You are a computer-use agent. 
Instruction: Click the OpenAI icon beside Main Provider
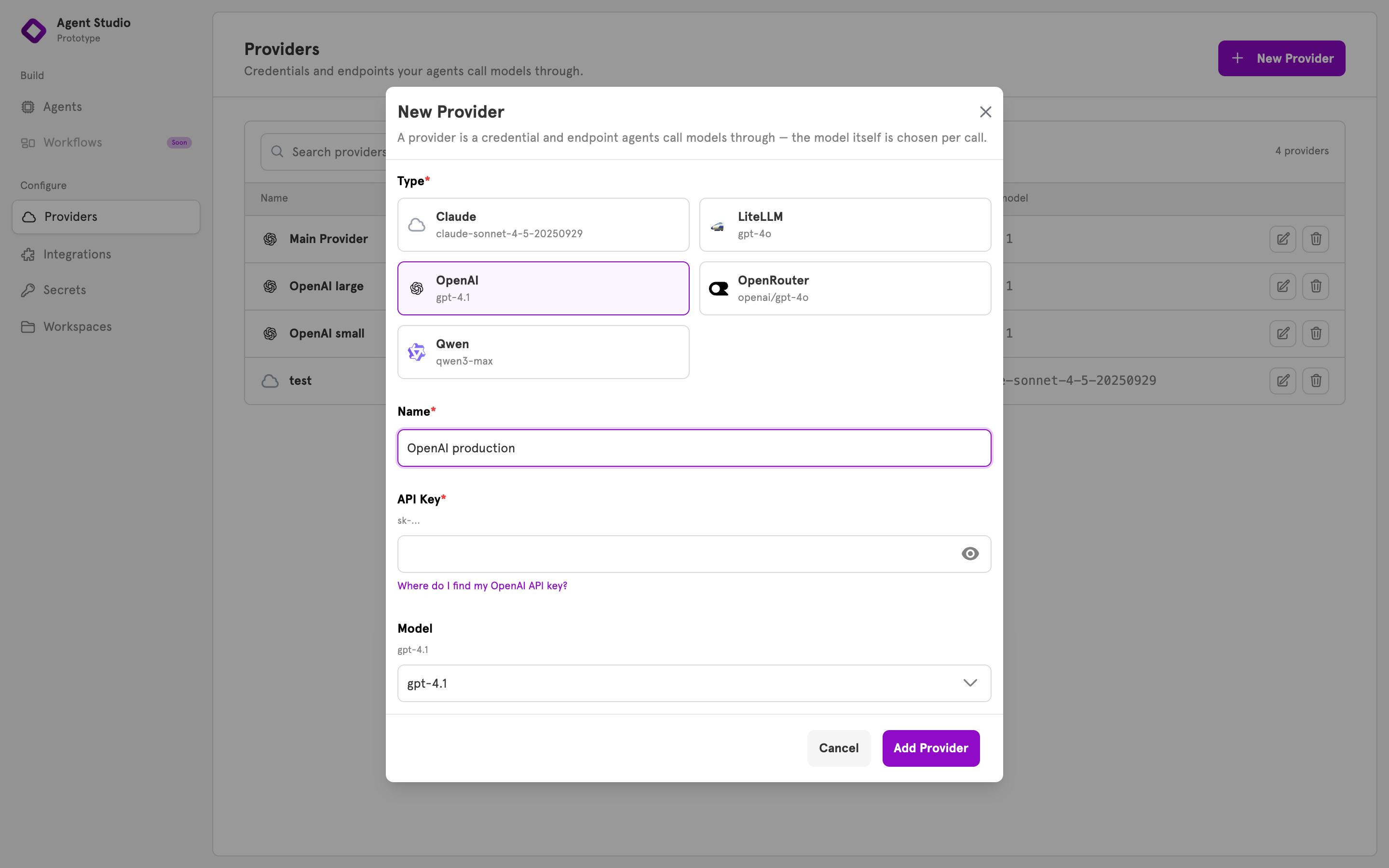point(271,239)
